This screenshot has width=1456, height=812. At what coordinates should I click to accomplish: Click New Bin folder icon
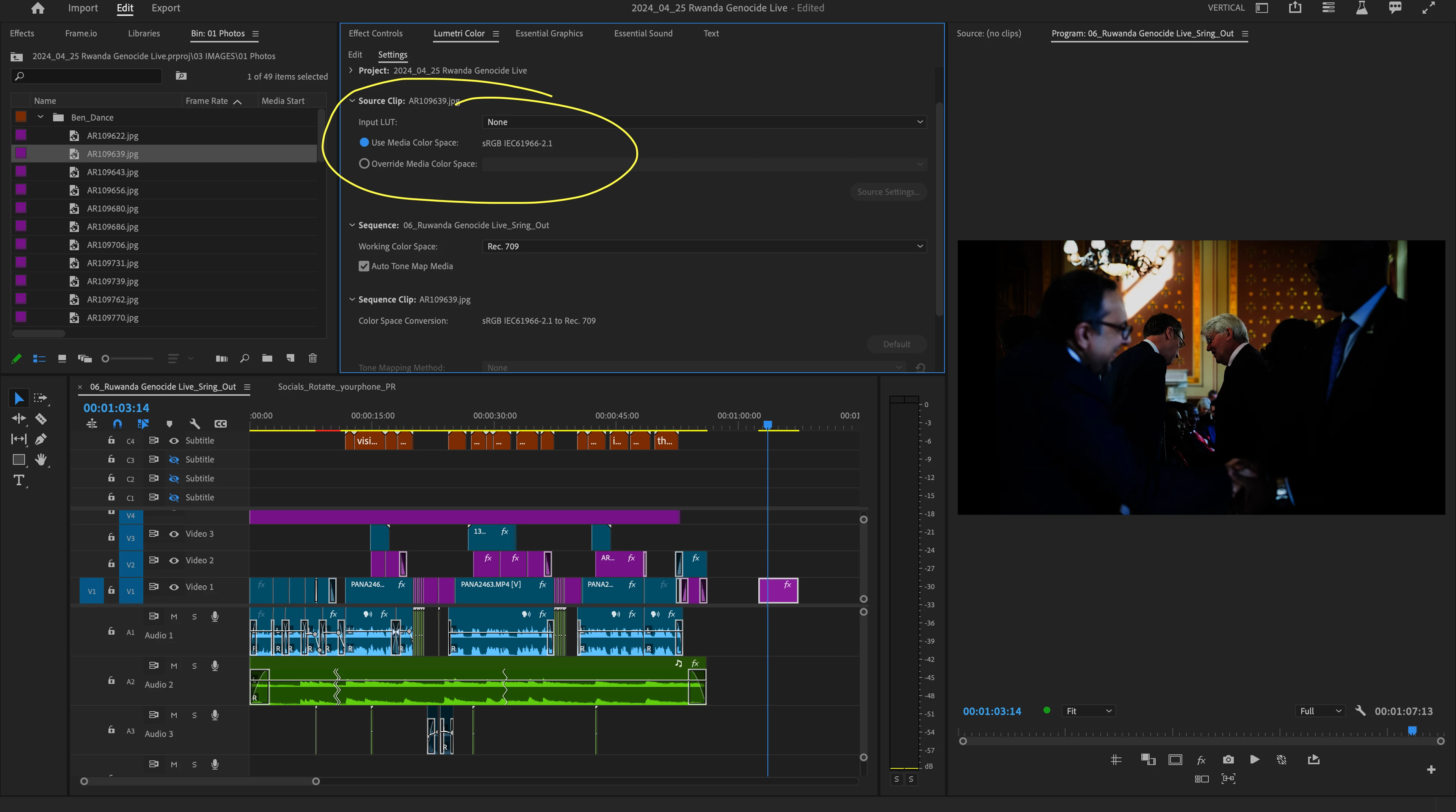267,358
